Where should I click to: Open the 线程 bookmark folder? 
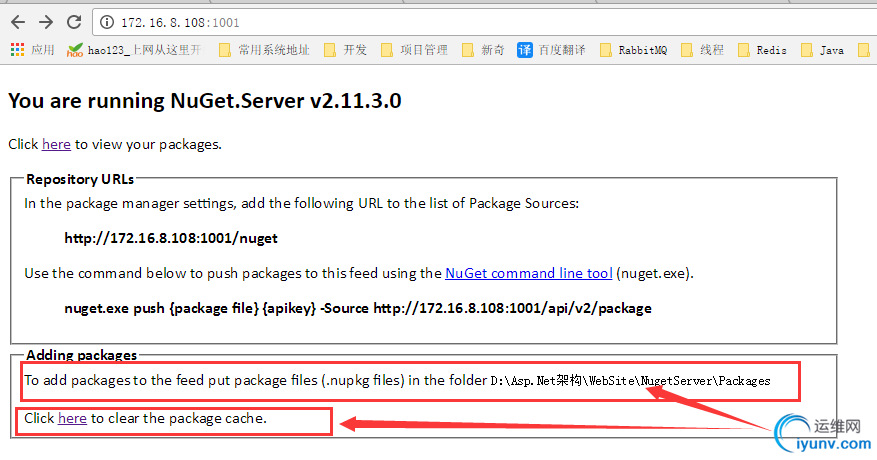[702, 50]
